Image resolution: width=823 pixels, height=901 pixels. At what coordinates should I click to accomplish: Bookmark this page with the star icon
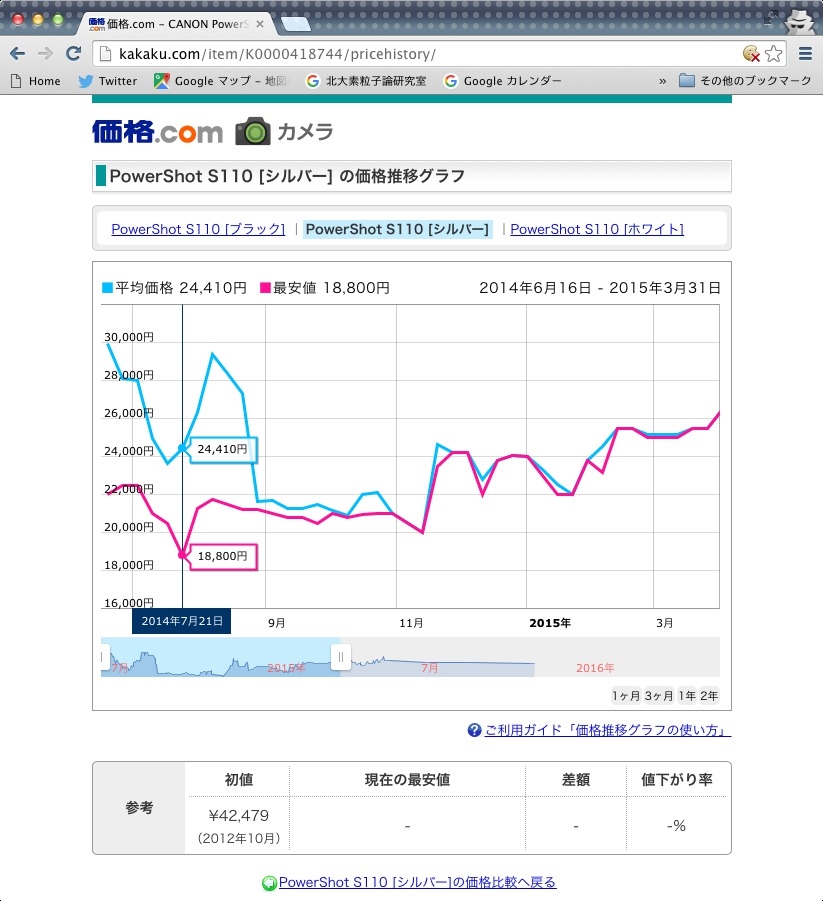tap(774, 54)
